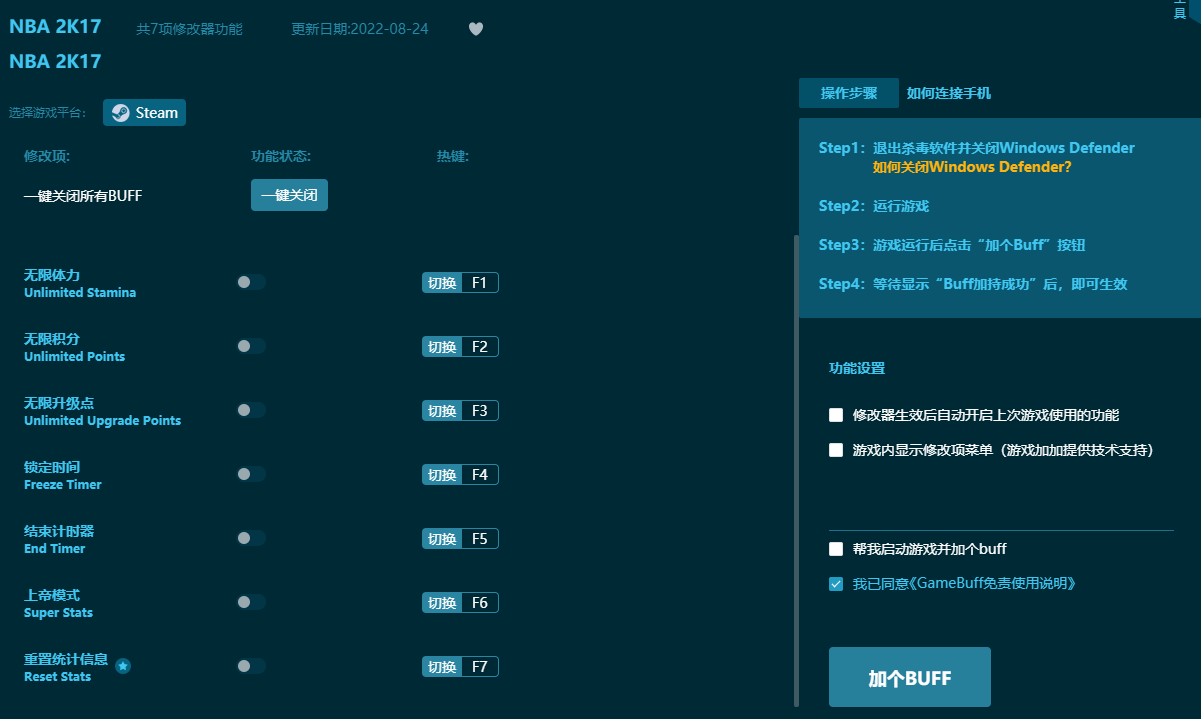Click the heart favorite icon
This screenshot has height=719, width=1201.
476,29
